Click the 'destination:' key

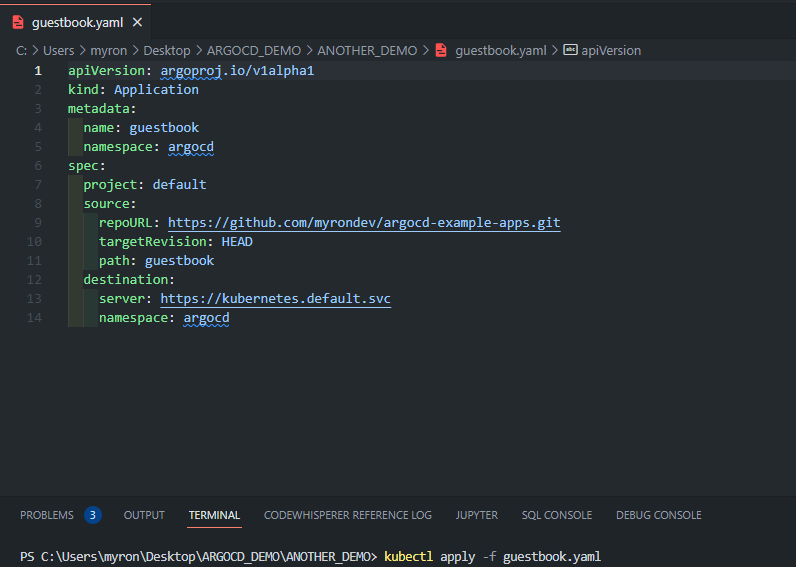pyautogui.click(x=129, y=280)
